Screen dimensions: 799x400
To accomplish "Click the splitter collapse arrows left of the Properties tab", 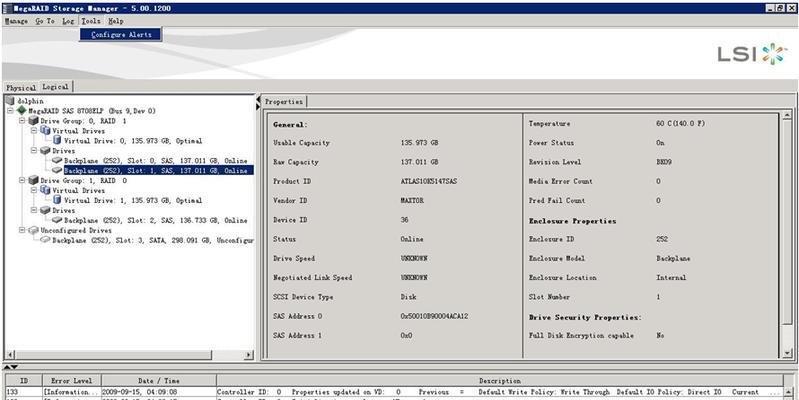I will 258,101.
